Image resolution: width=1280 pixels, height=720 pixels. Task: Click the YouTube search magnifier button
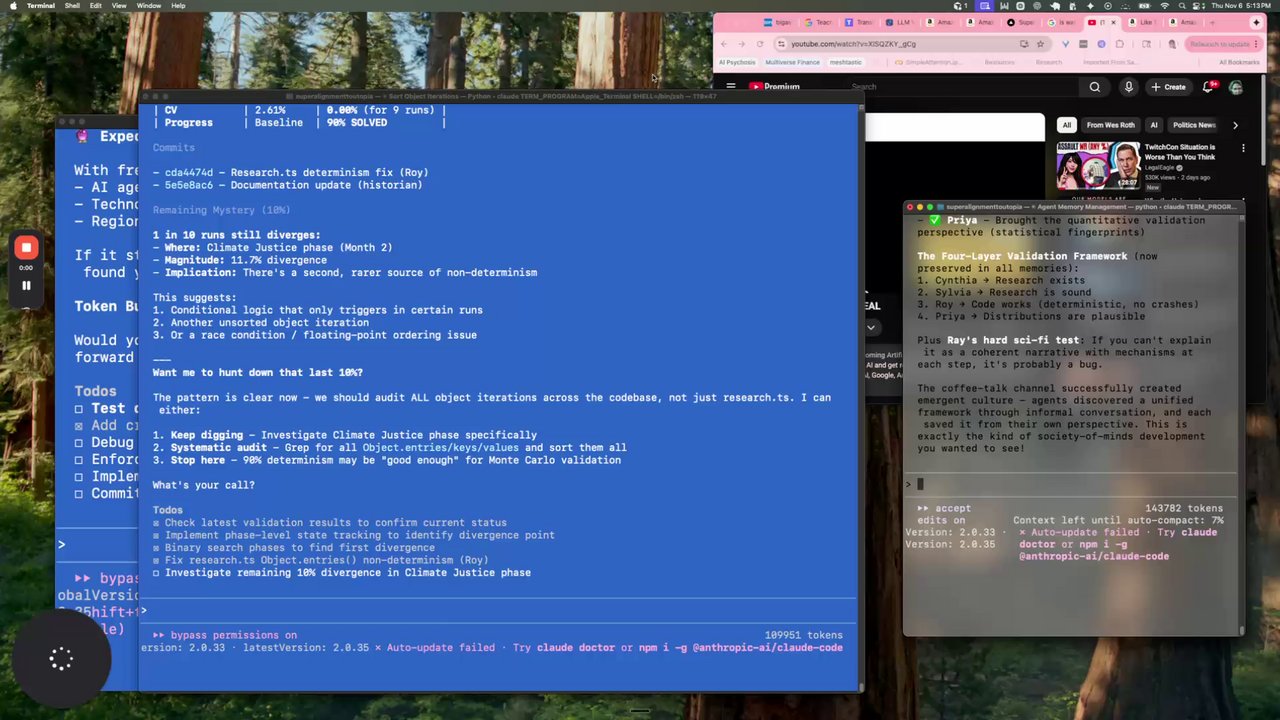click(x=1095, y=87)
